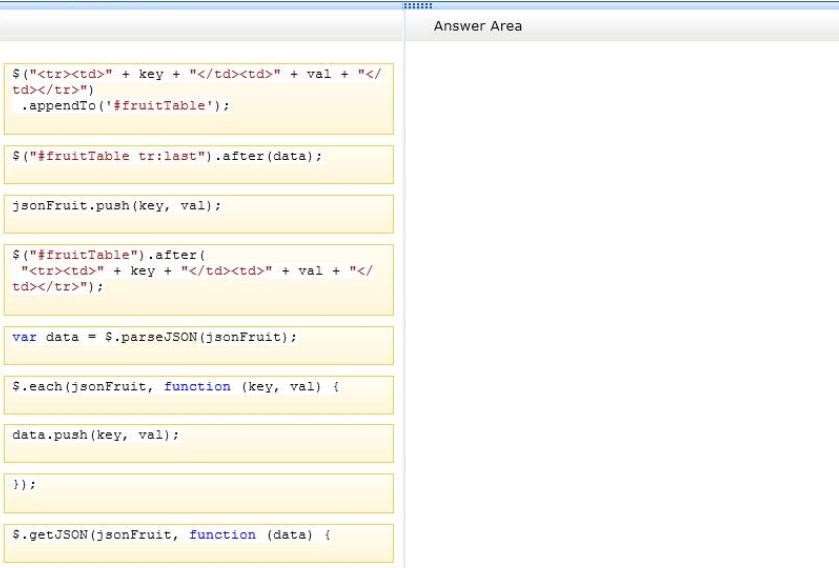Image resolution: width=839 pixels, height=568 pixels.
Task: Pick the closing }); code block
Action: pos(199,493)
